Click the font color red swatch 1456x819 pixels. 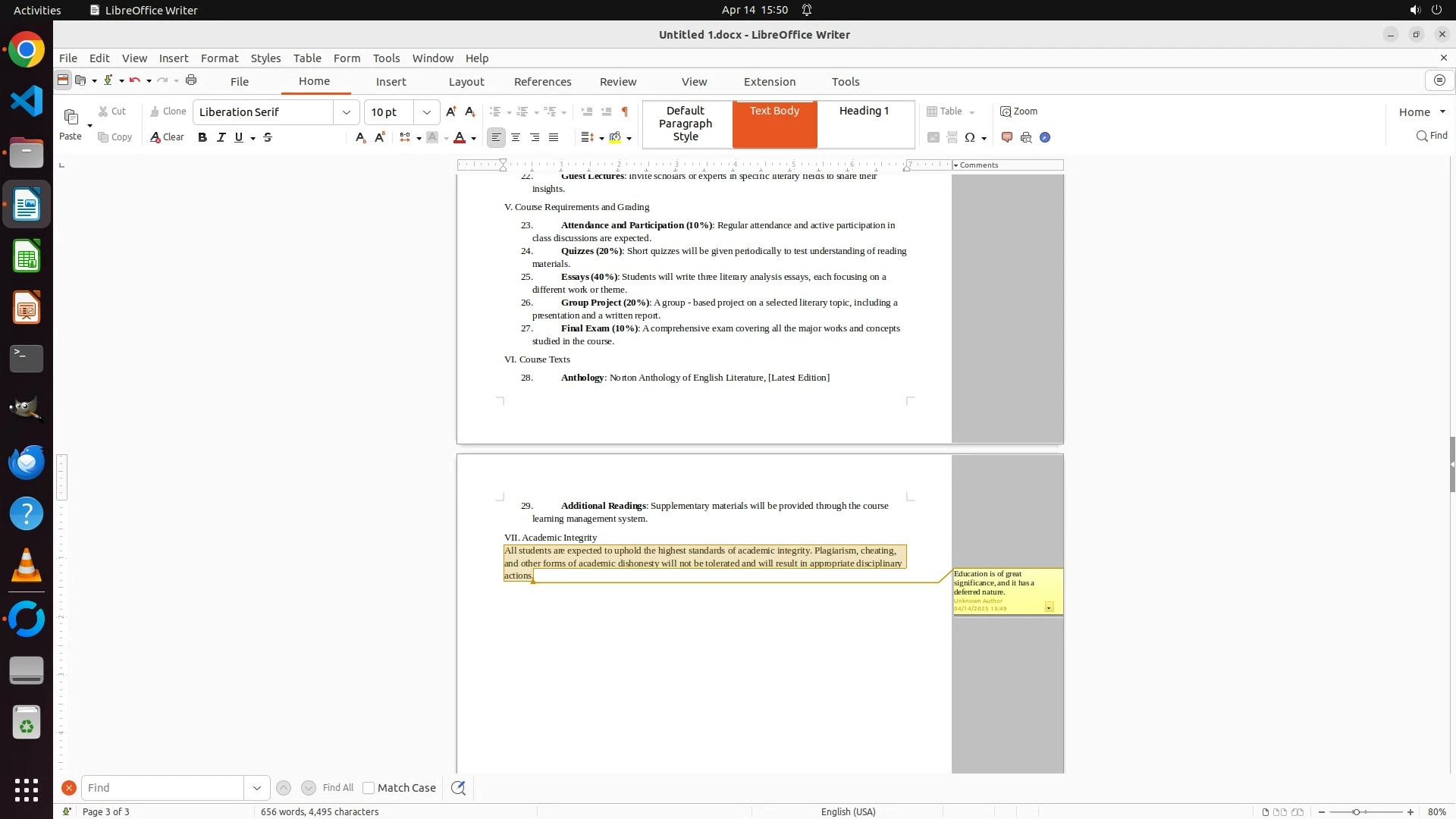(460, 137)
